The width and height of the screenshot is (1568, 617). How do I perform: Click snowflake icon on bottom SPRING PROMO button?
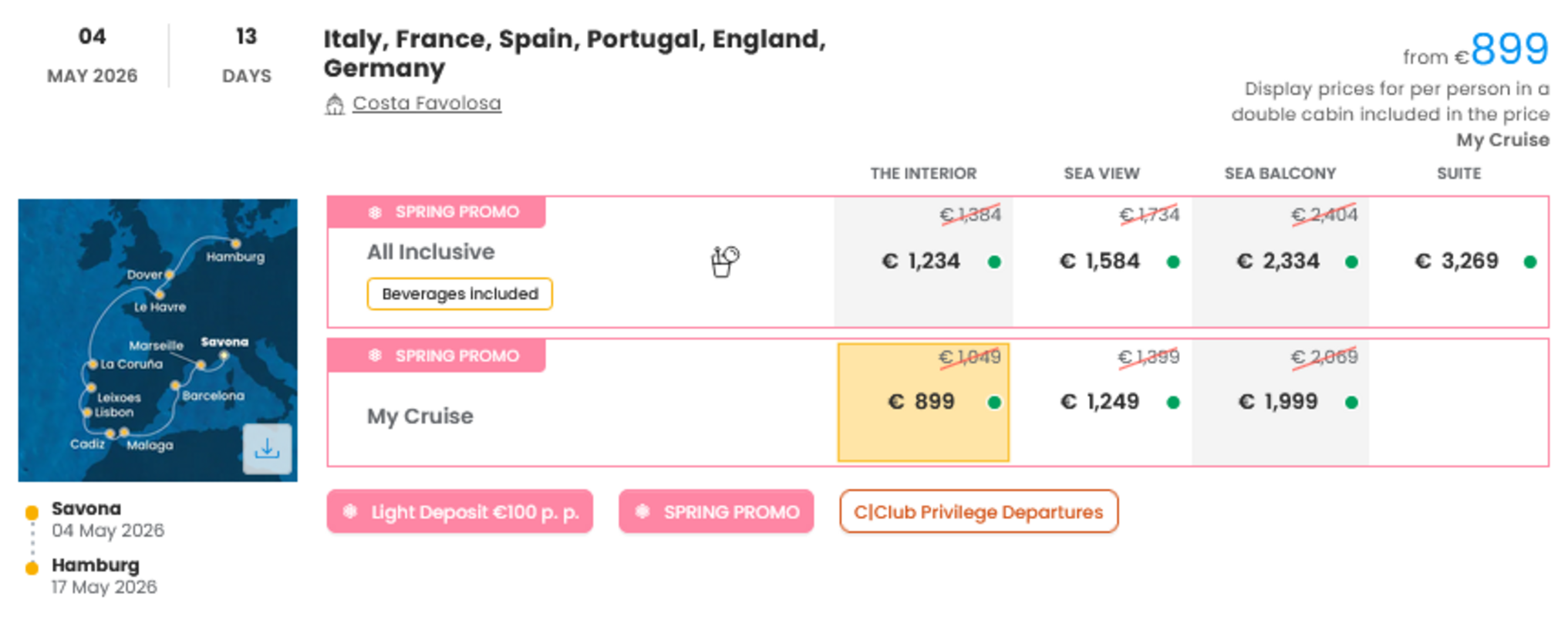[643, 511]
